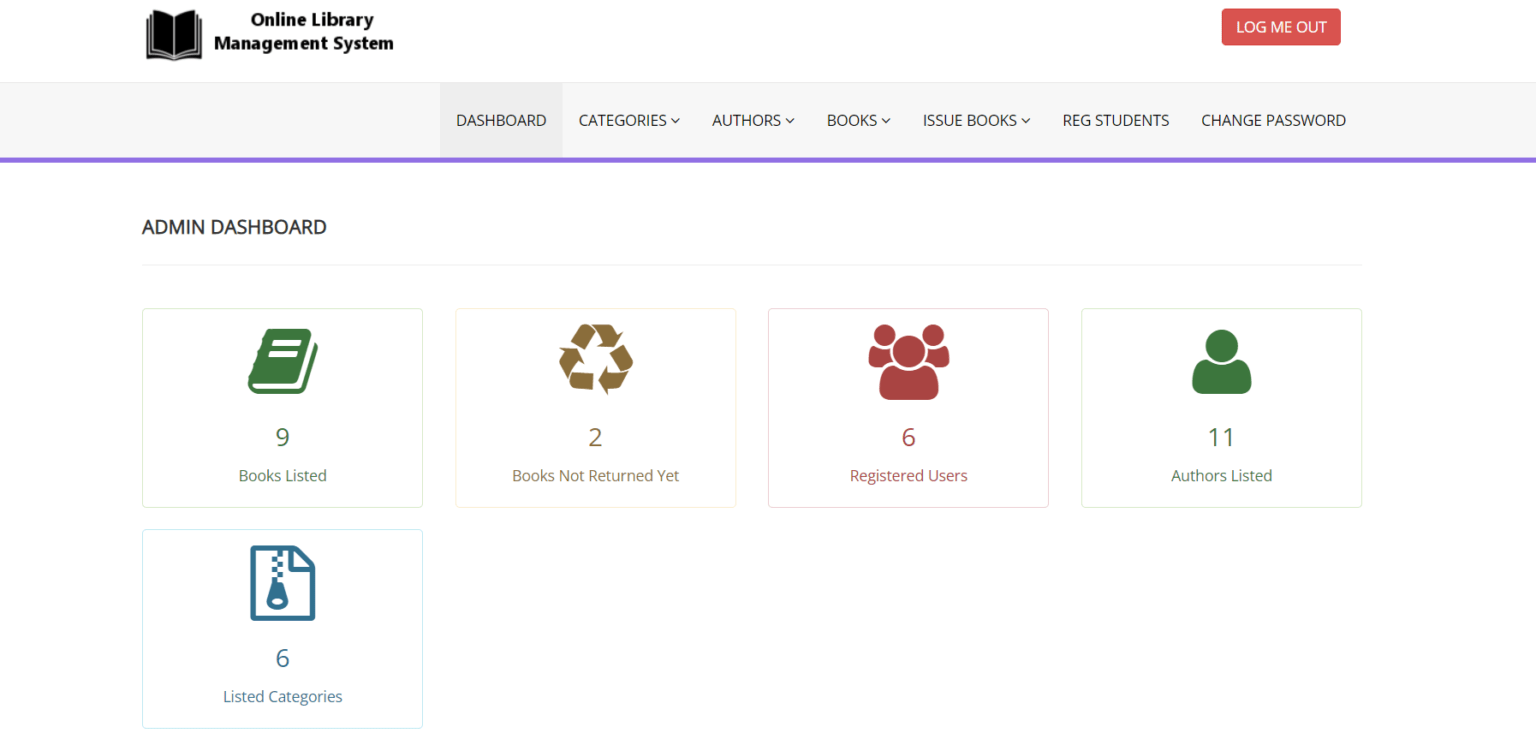Click the red users icon on the pink card
The height and width of the screenshot is (733, 1536).
[x=908, y=360]
